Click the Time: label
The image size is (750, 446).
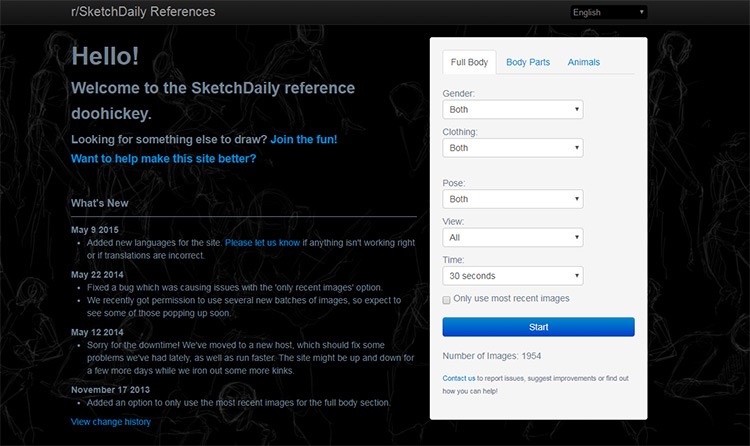click(x=453, y=260)
